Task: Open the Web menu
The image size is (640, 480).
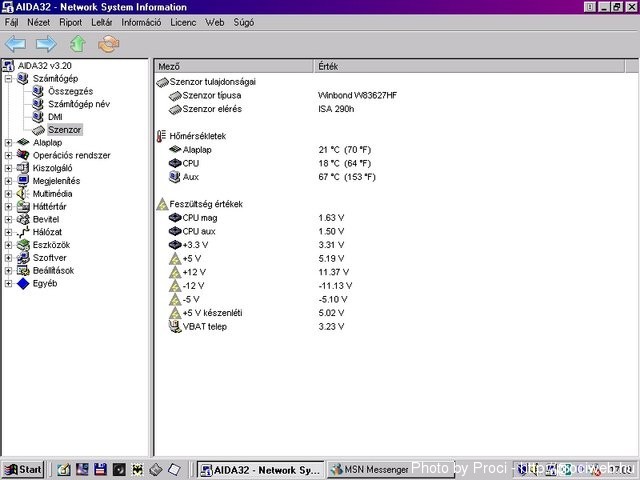Action: point(215,22)
